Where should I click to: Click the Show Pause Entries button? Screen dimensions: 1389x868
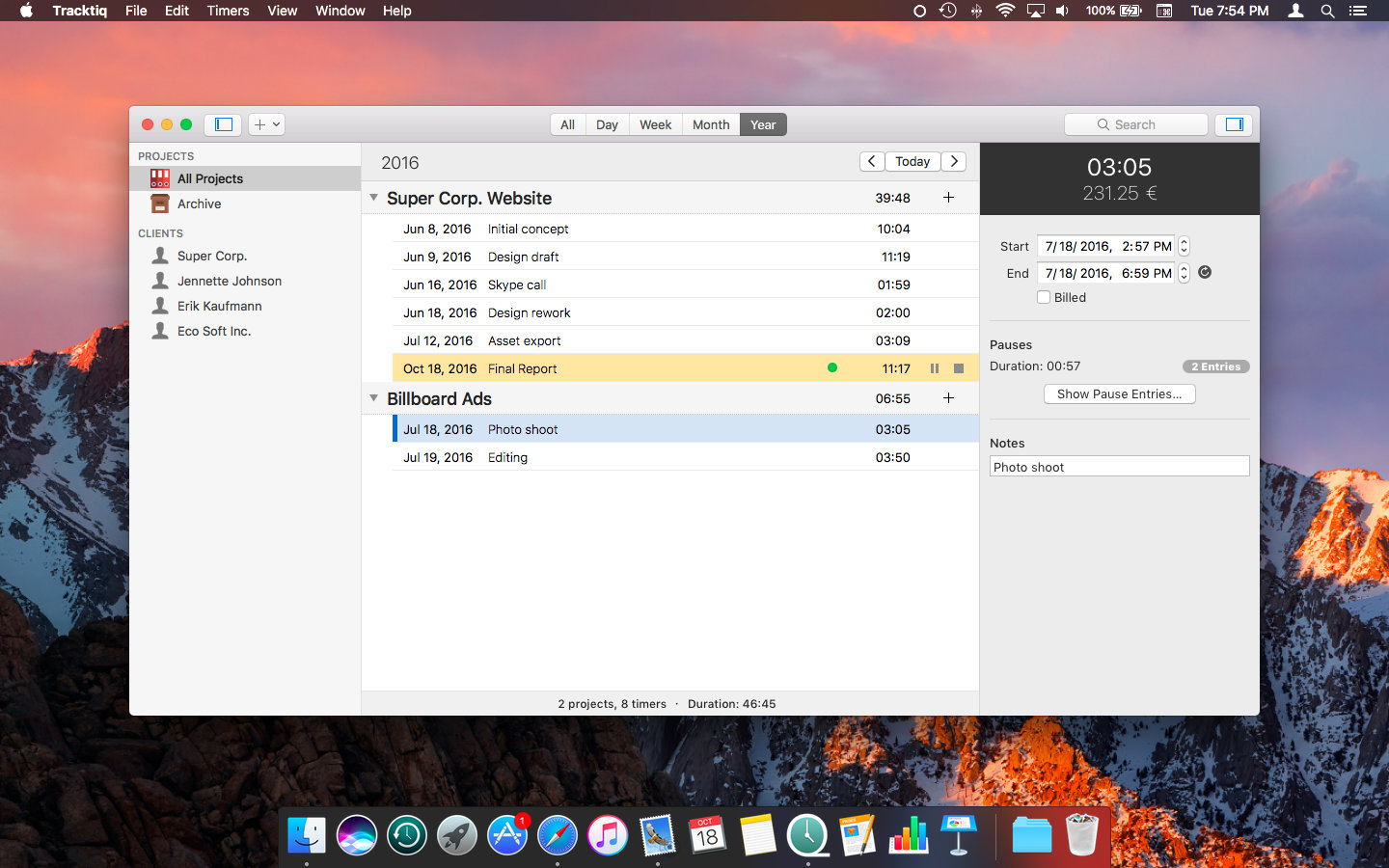1119,393
